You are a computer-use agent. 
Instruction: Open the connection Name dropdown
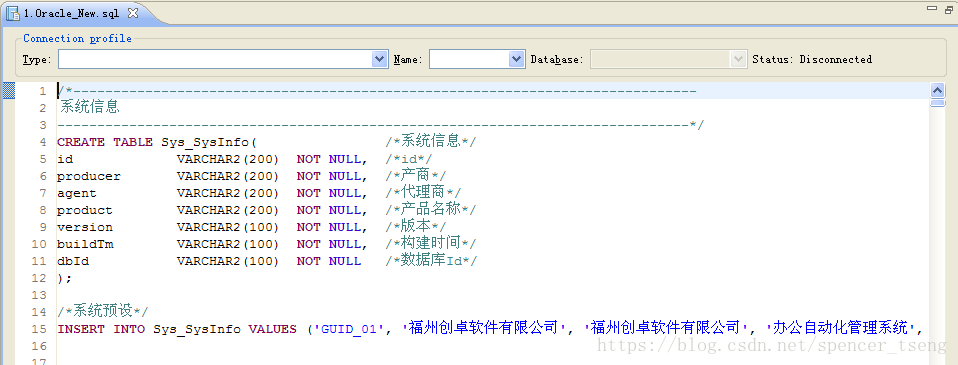tap(517, 59)
